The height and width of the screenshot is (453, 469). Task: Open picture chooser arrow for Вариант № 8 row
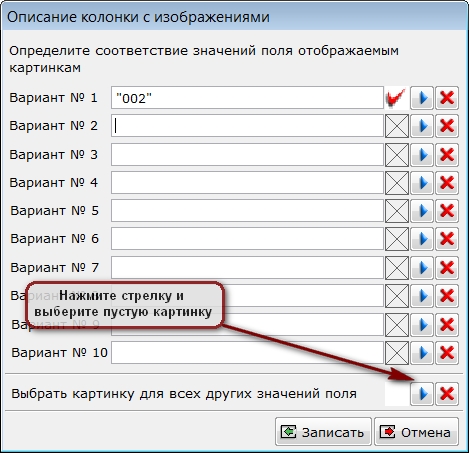coord(422,296)
